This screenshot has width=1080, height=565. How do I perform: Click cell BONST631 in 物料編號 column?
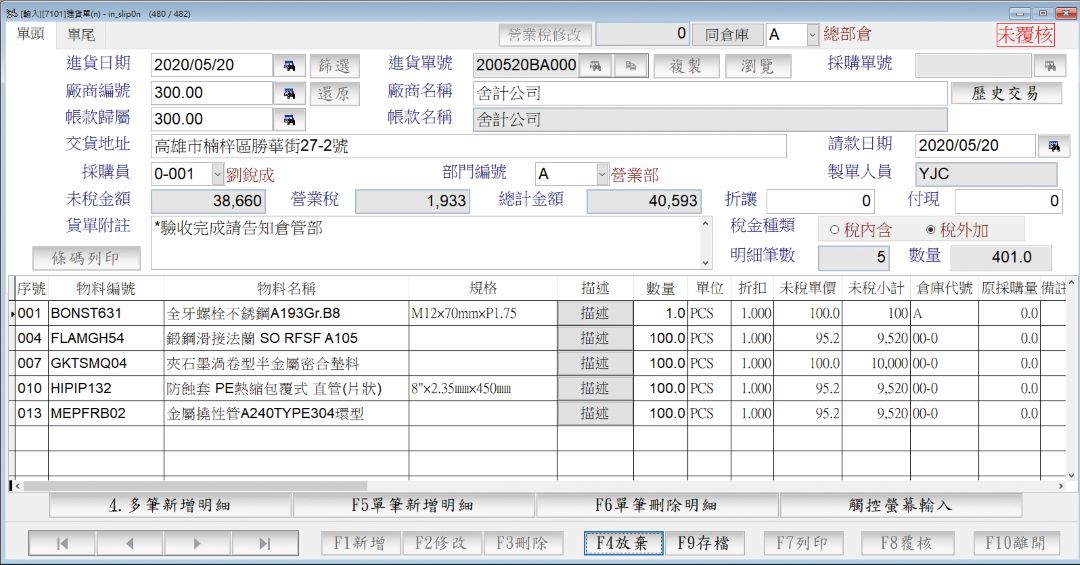106,314
